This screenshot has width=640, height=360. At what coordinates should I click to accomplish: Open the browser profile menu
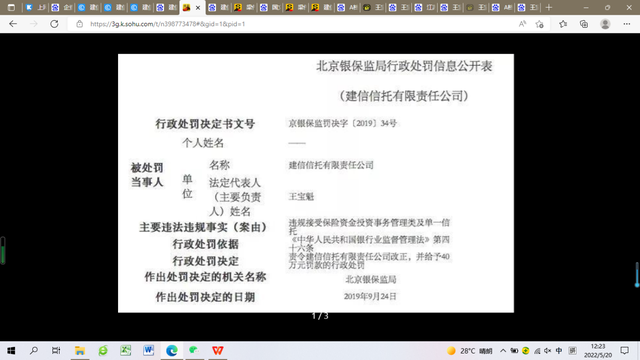(x=605, y=24)
